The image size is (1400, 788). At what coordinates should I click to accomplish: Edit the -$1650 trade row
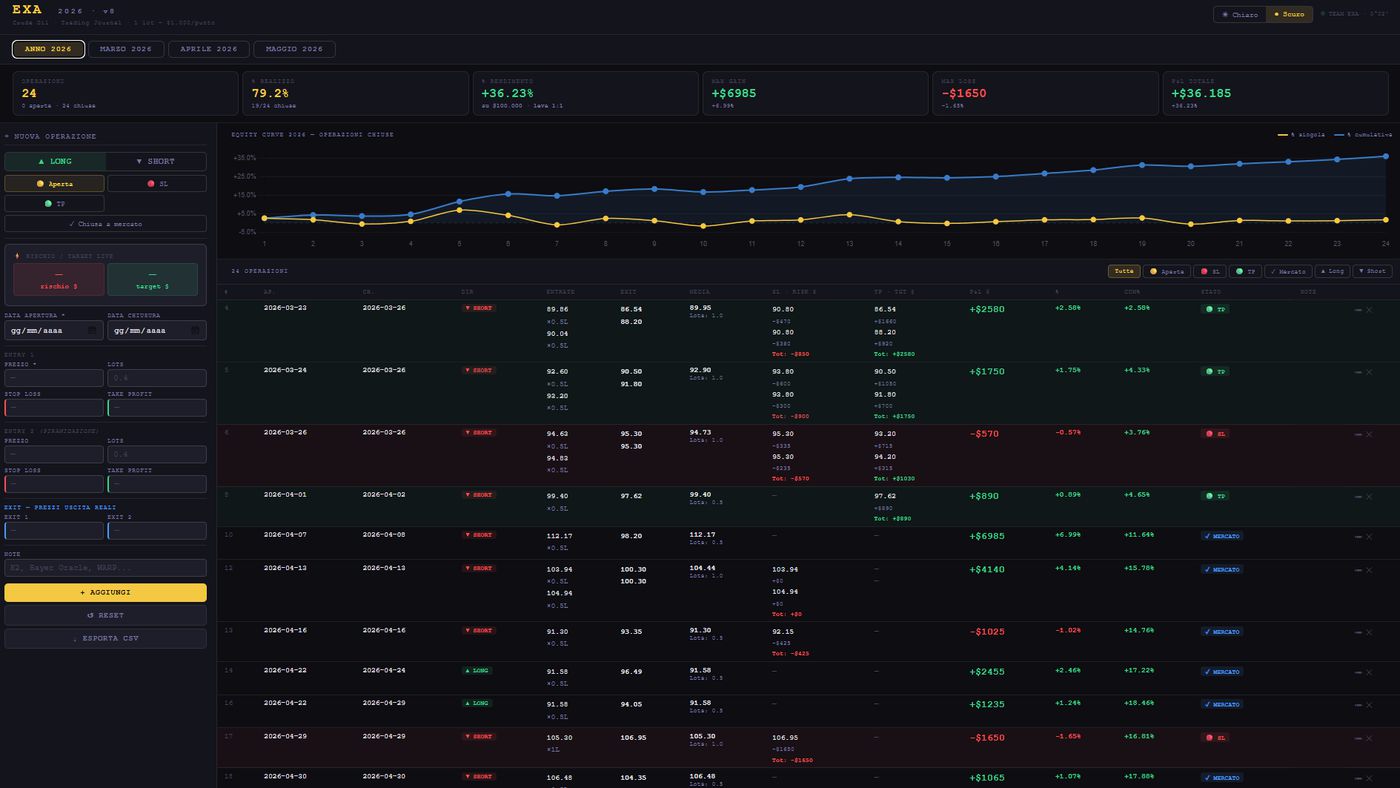coord(1358,738)
